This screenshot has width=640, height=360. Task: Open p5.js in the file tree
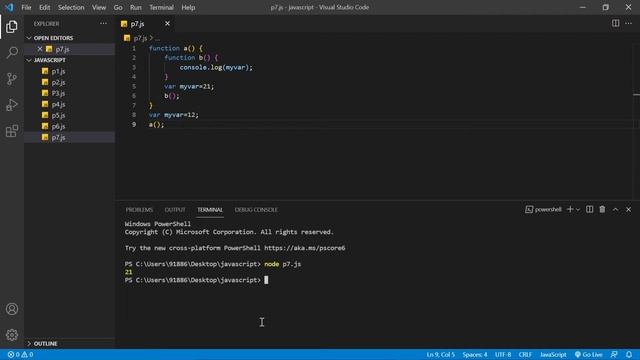(58, 115)
